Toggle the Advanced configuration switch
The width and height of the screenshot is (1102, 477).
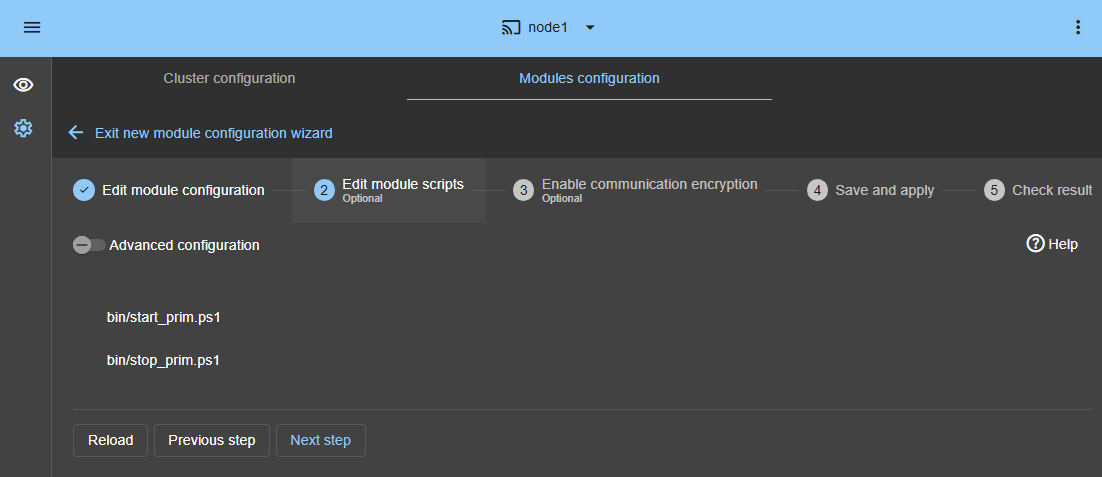click(89, 245)
